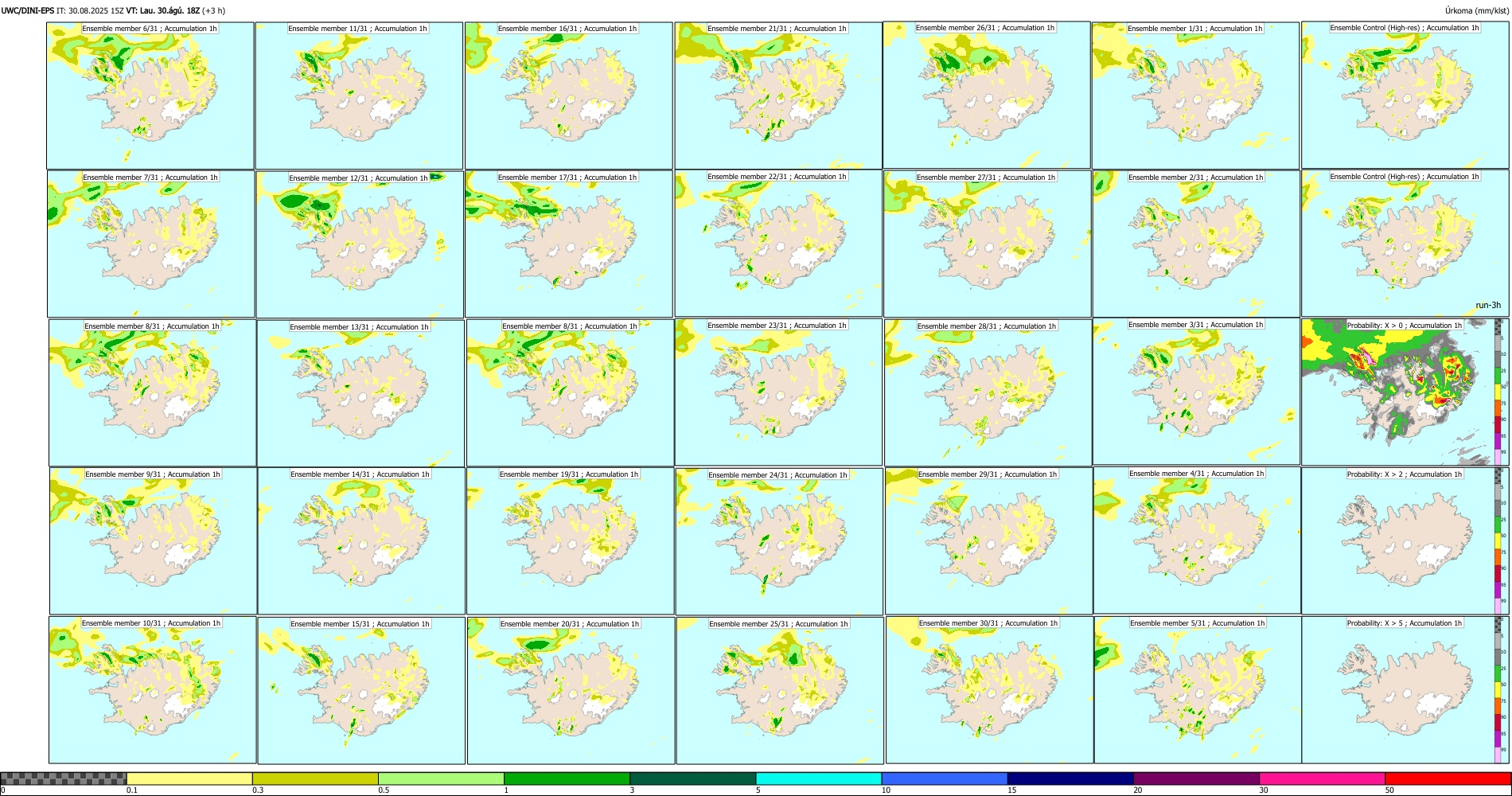Open the Ensemble member 7/31 map panel

click(x=151, y=244)
